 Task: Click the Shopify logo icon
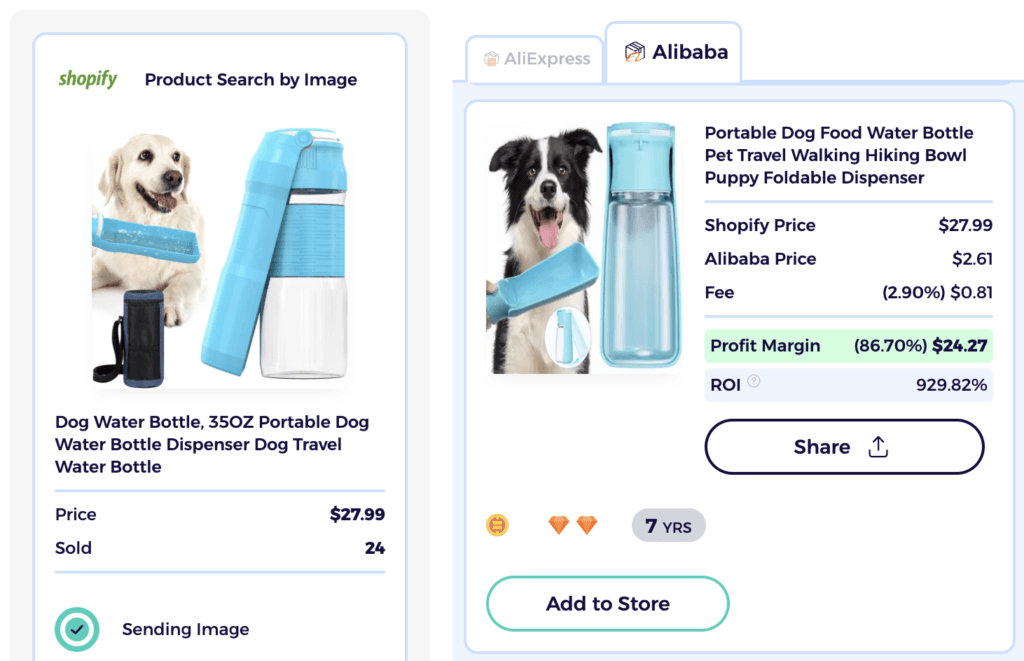point(88,79)
